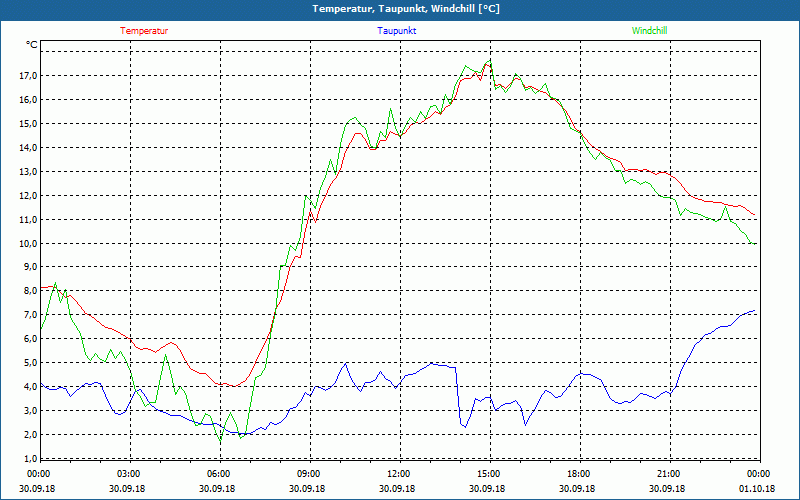Click the 11,0 y-axis value
The height and width of the screenshot is (500, 800).
[29, 219]
